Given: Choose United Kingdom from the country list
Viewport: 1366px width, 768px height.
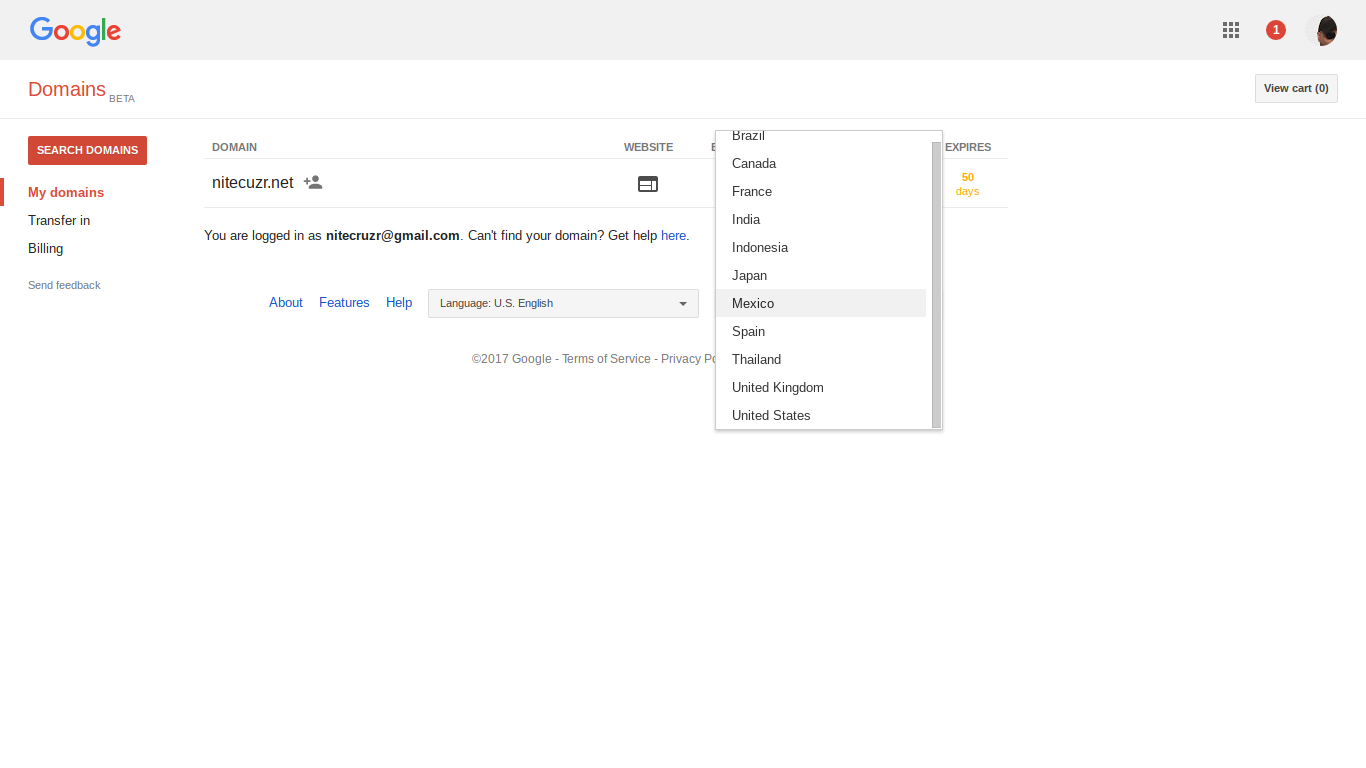Looking at the screenshot, I should 821,387.
